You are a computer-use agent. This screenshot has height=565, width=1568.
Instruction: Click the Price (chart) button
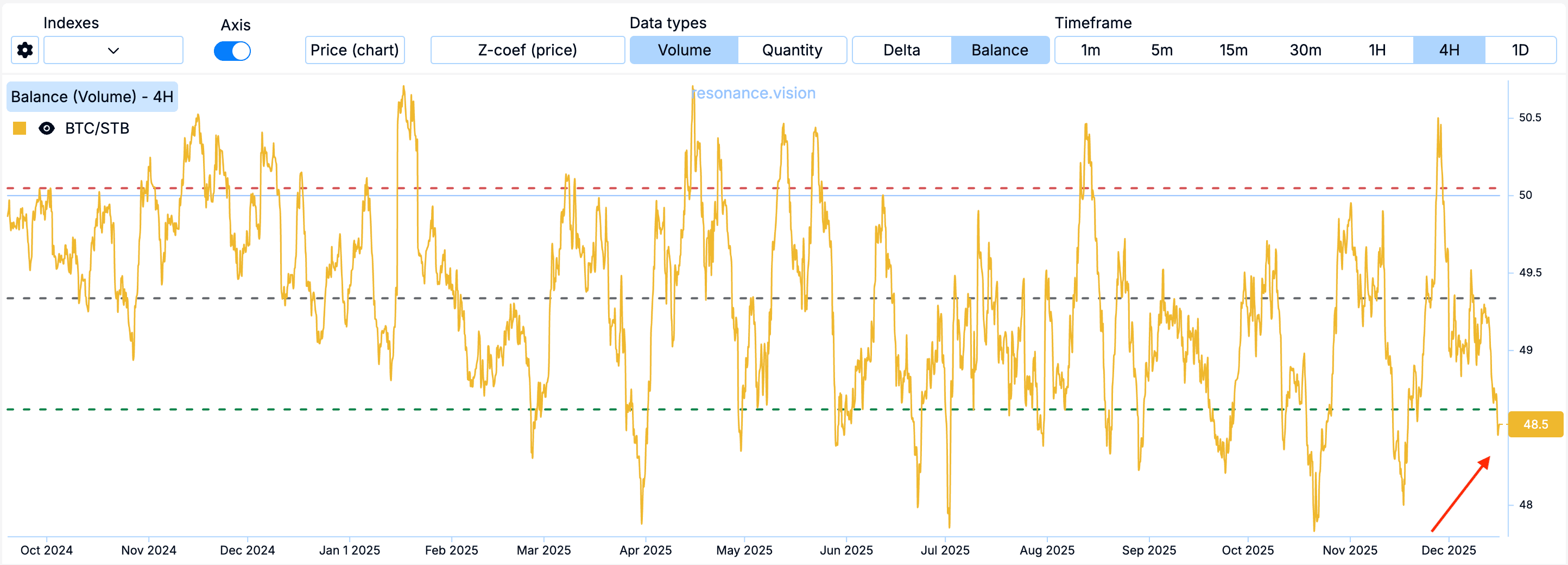(x=354, y=50)
